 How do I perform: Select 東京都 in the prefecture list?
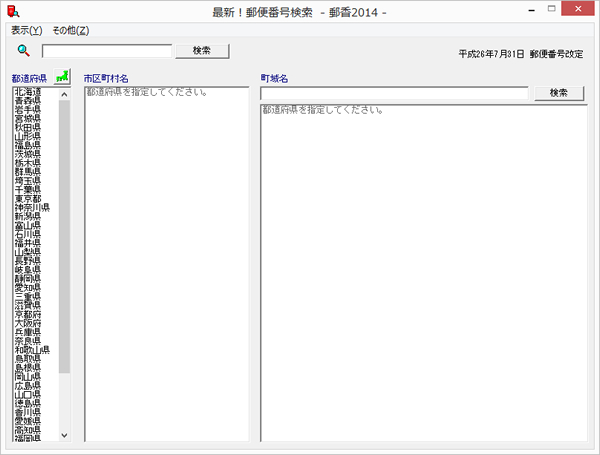[28, 198]
